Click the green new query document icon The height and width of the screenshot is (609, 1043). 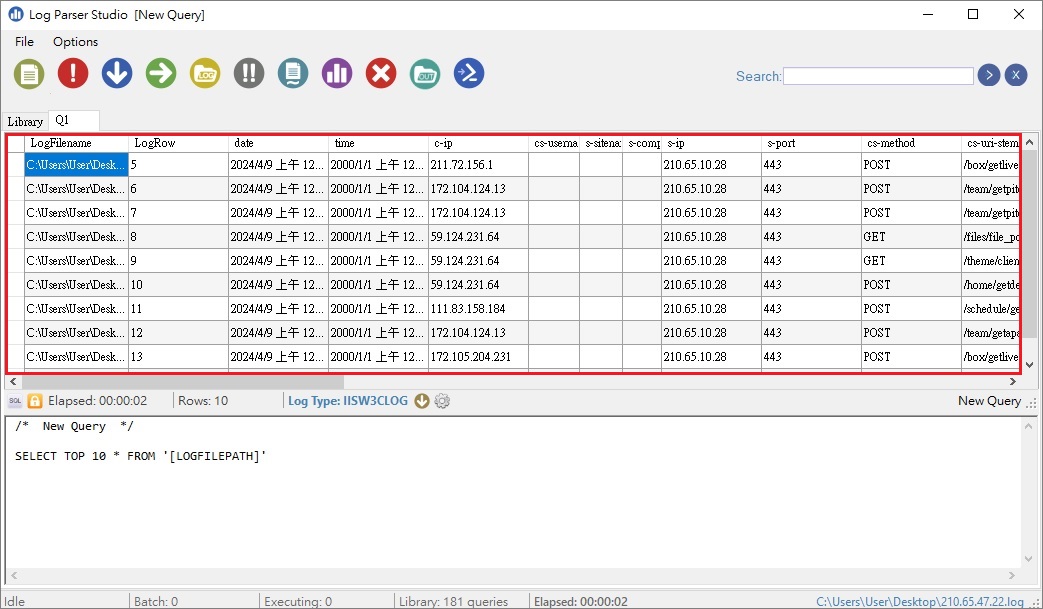click(29, 73)
